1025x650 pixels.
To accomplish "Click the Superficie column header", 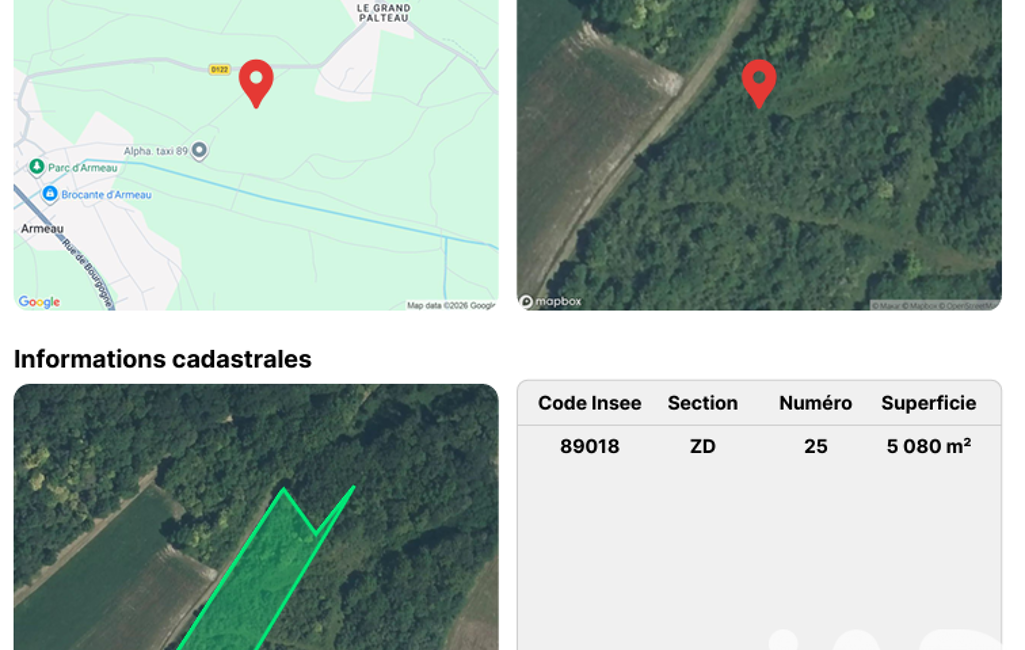I will click(x=928, y=403).
